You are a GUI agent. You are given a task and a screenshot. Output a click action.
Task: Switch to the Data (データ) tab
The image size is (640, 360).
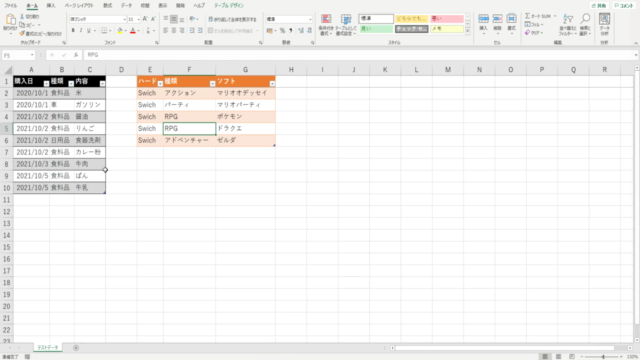(x=126, y=5)
